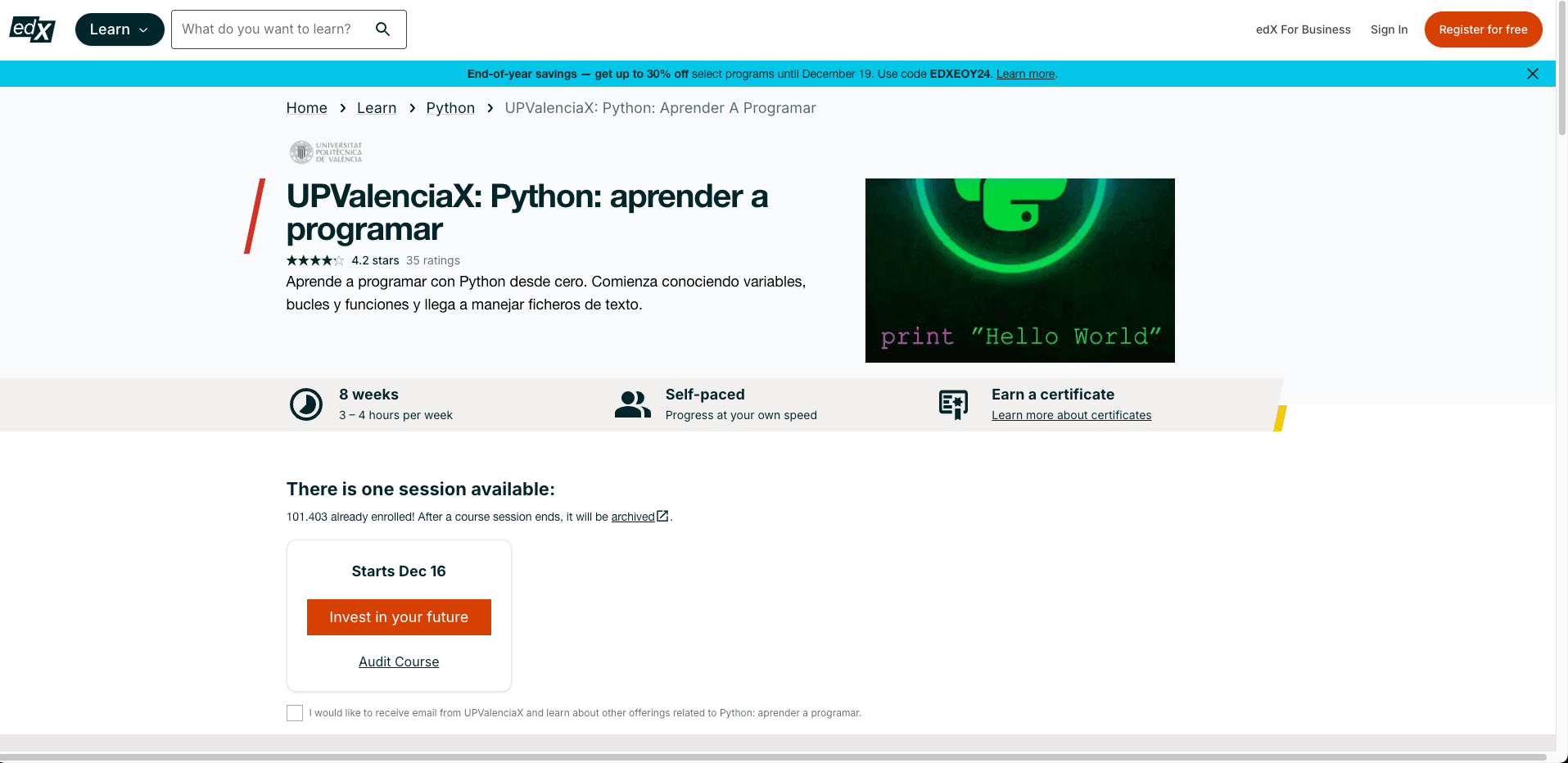Go to Home breadcrumb
The width and height of the screenshot is (1568, 763).
(x=306, y=108)
